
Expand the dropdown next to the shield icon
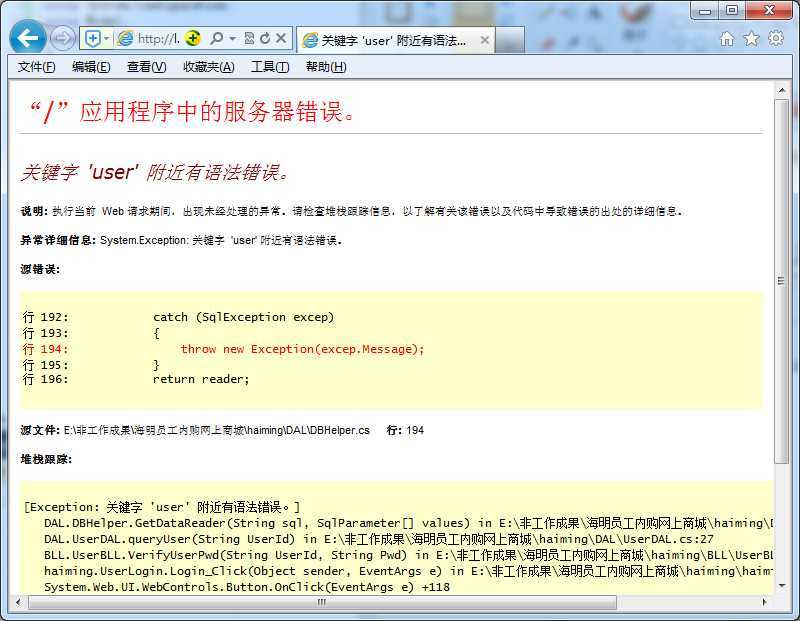[106, 38]
